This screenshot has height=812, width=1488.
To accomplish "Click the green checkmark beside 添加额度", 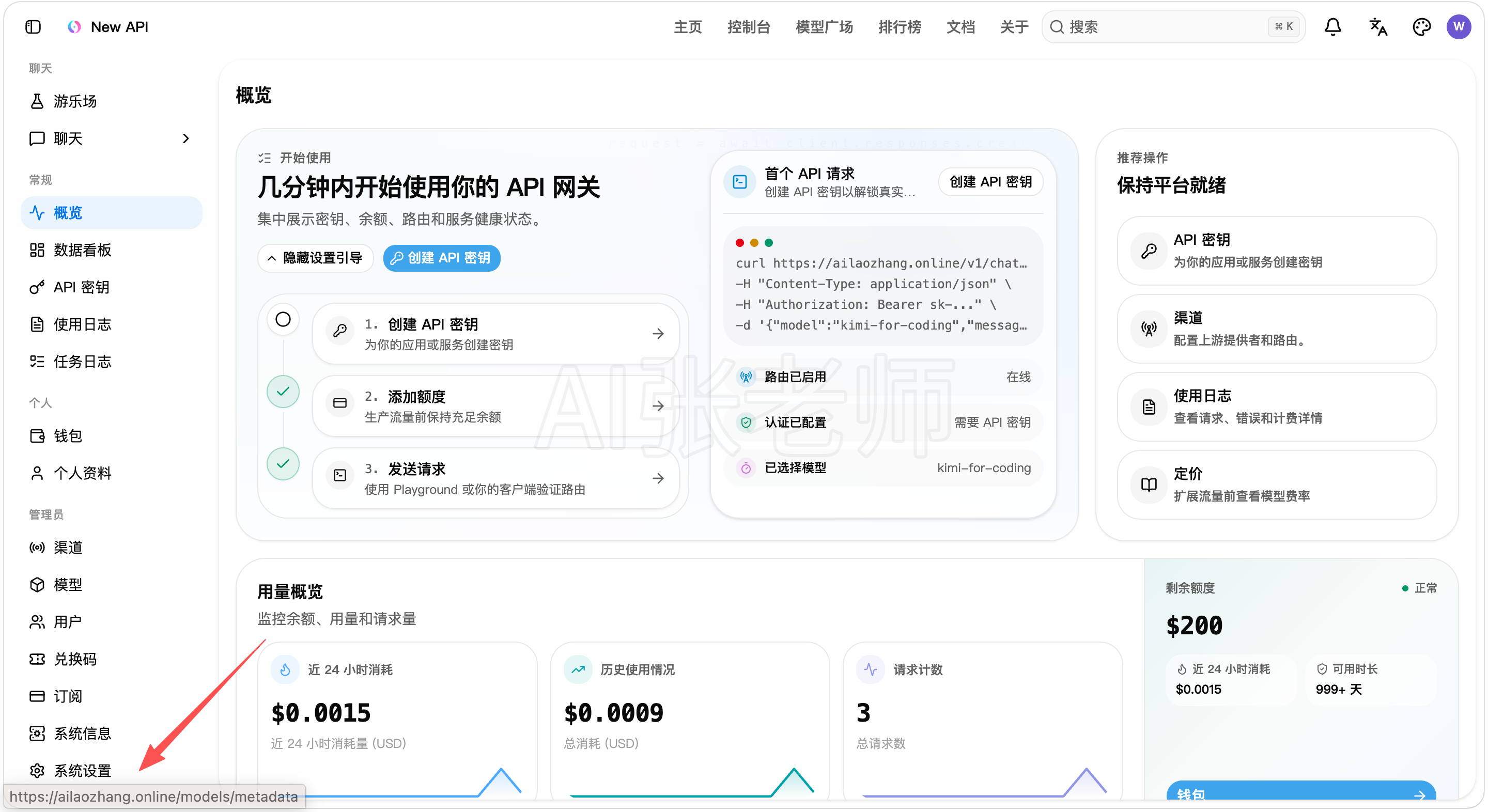I will point(283,392).
